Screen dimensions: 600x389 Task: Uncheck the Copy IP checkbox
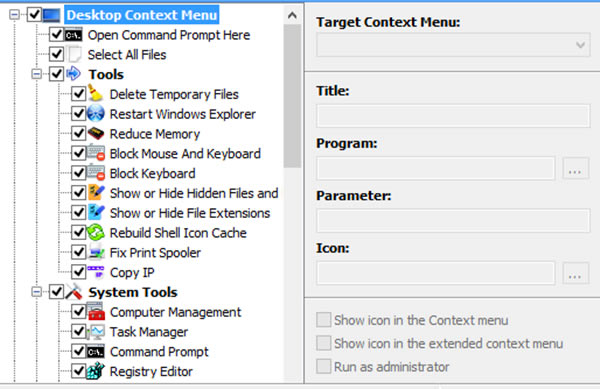point(78,272)
